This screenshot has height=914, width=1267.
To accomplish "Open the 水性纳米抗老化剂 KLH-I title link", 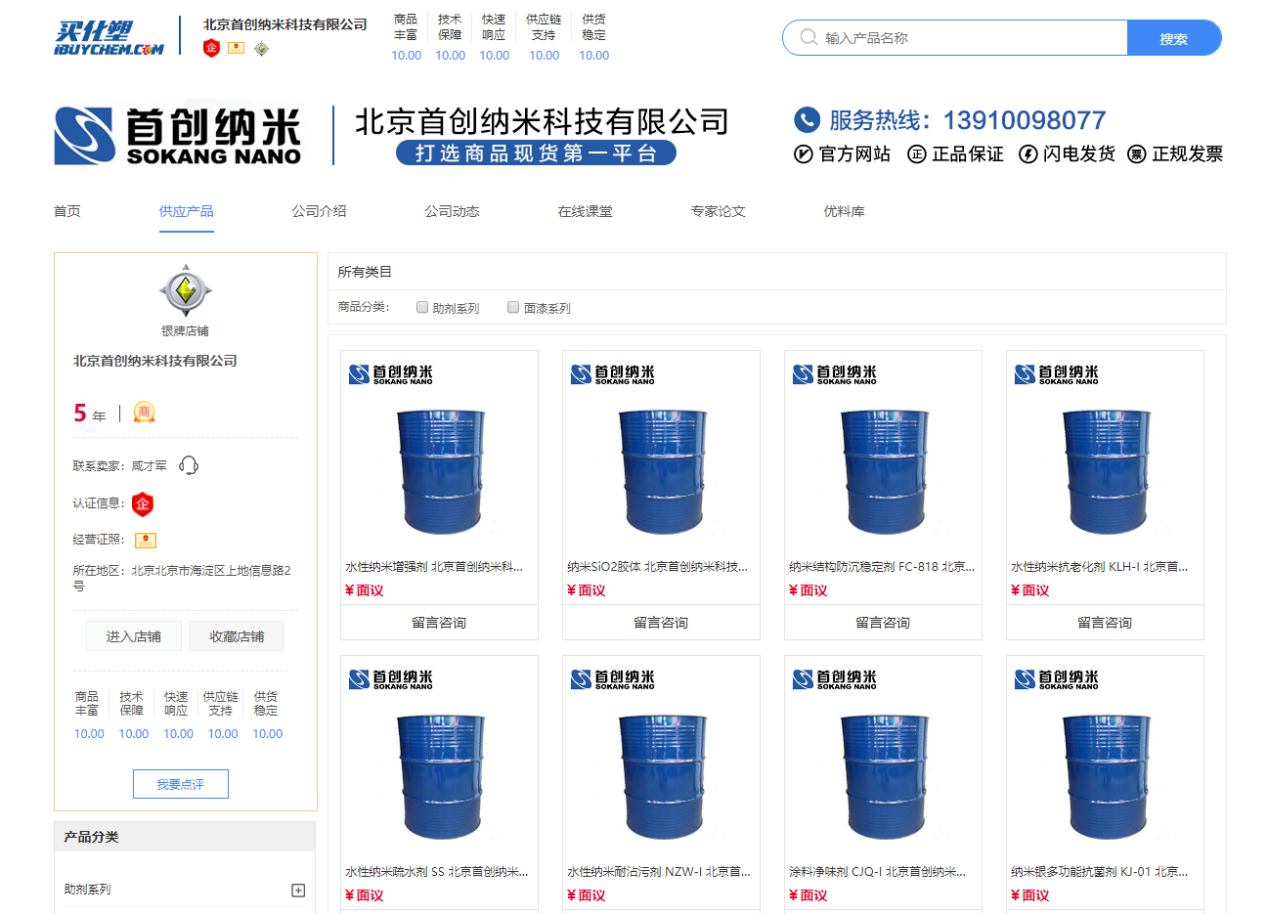I will point(1100,567).
